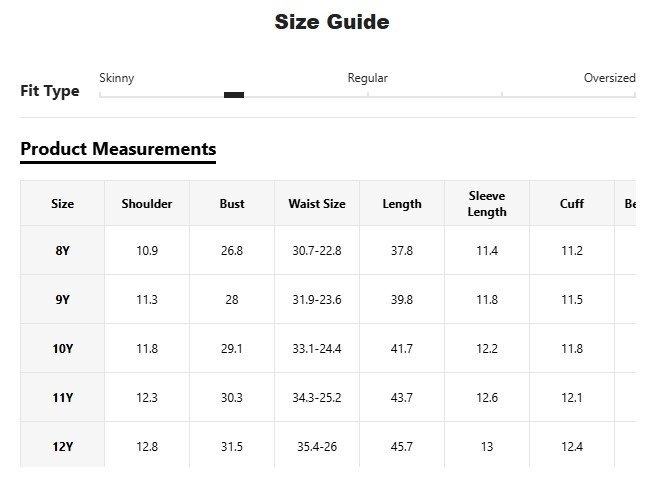The width and height of the screenshot is (666, 485).
Task: Click the Shoulder column header
Action: click(x=147, y=204)
